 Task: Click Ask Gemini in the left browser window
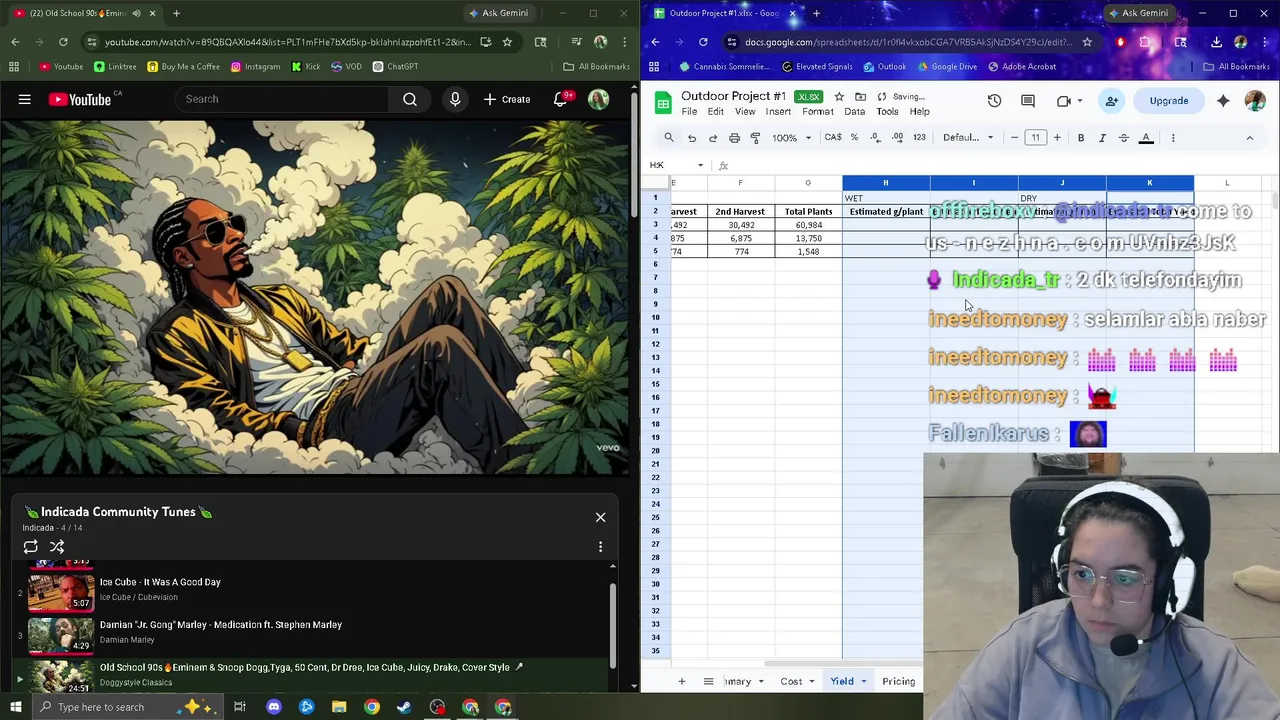[x=498, y=13]
